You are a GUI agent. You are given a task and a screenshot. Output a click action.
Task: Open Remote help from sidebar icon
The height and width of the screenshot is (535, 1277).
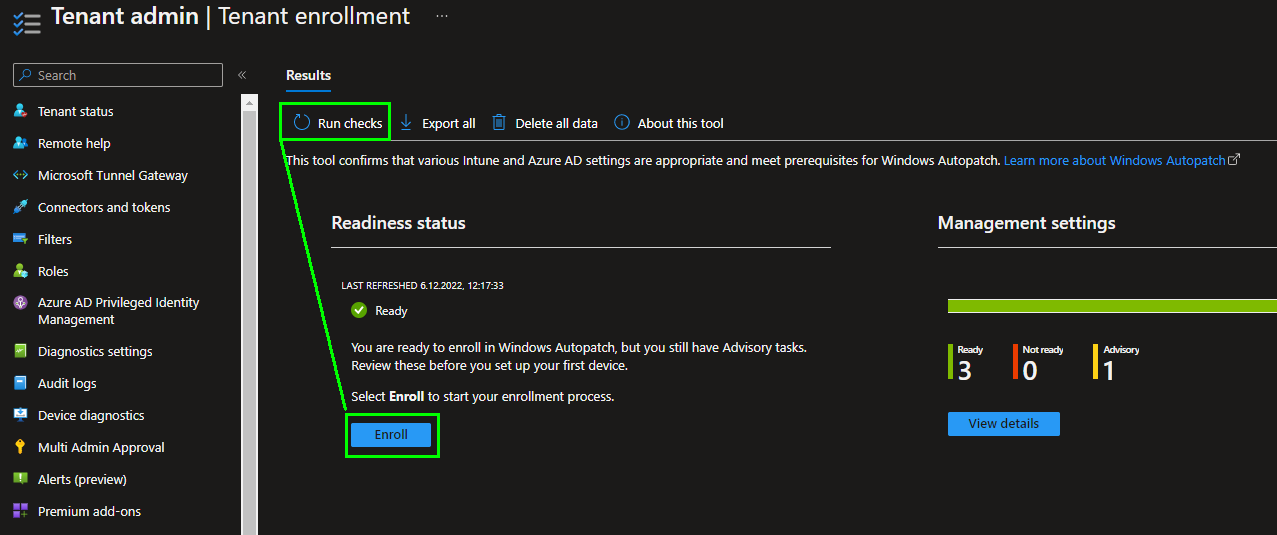[20, 143]
